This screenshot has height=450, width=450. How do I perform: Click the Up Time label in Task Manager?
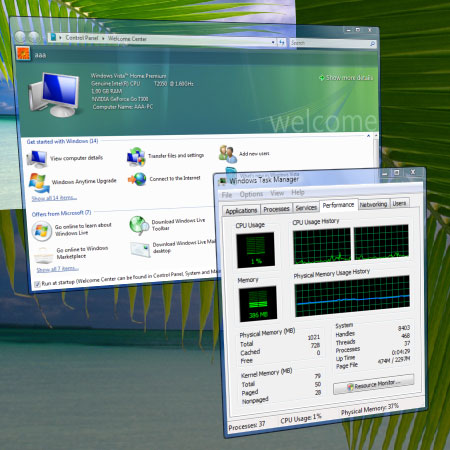pos(345,358)
